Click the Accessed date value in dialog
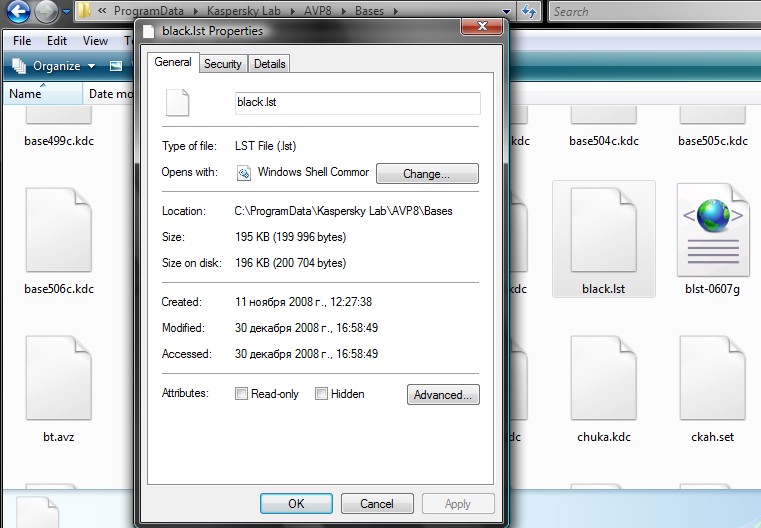Screen dimensions: 761x528 tap(306, 354)
